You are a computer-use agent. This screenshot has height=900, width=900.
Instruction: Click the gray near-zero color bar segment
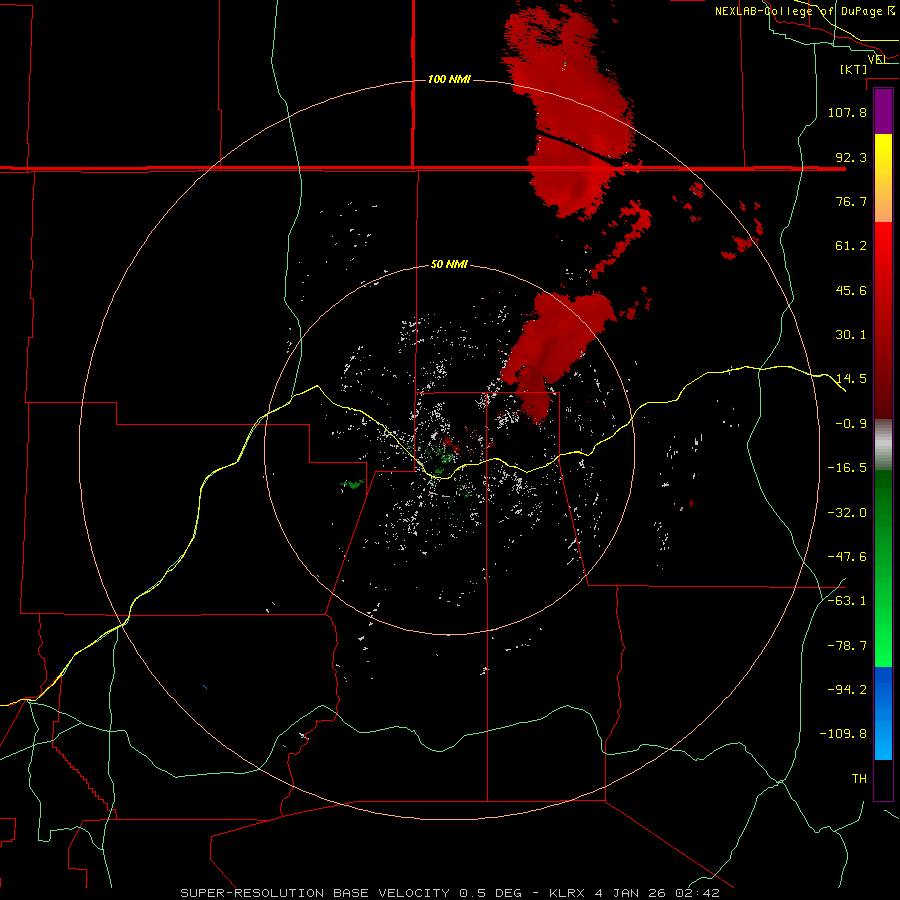click(x=883, y=444)
